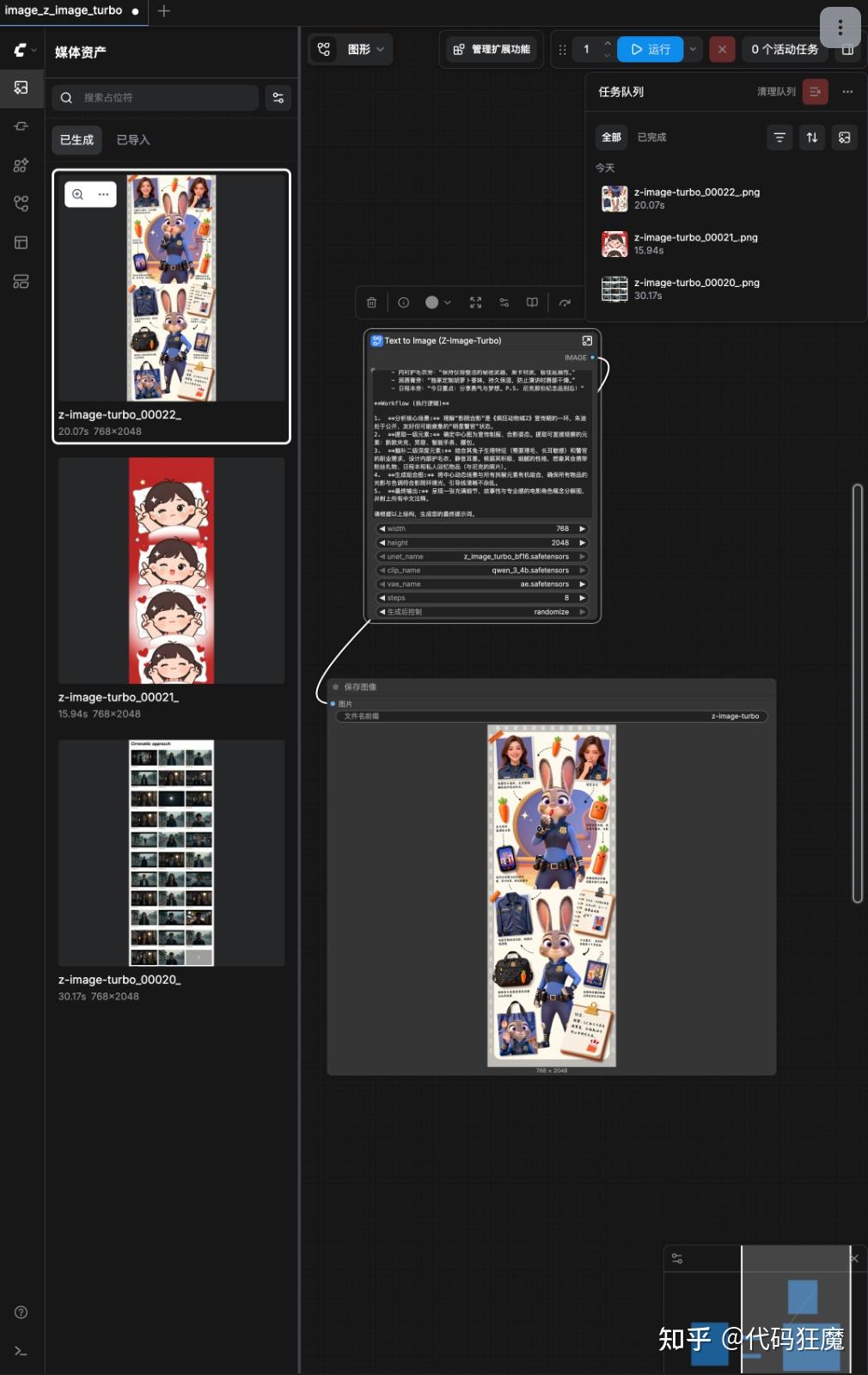Select the 全部 queue filter tab
The width and height of the screenshot is (868, 1375).
pos(611,137)
